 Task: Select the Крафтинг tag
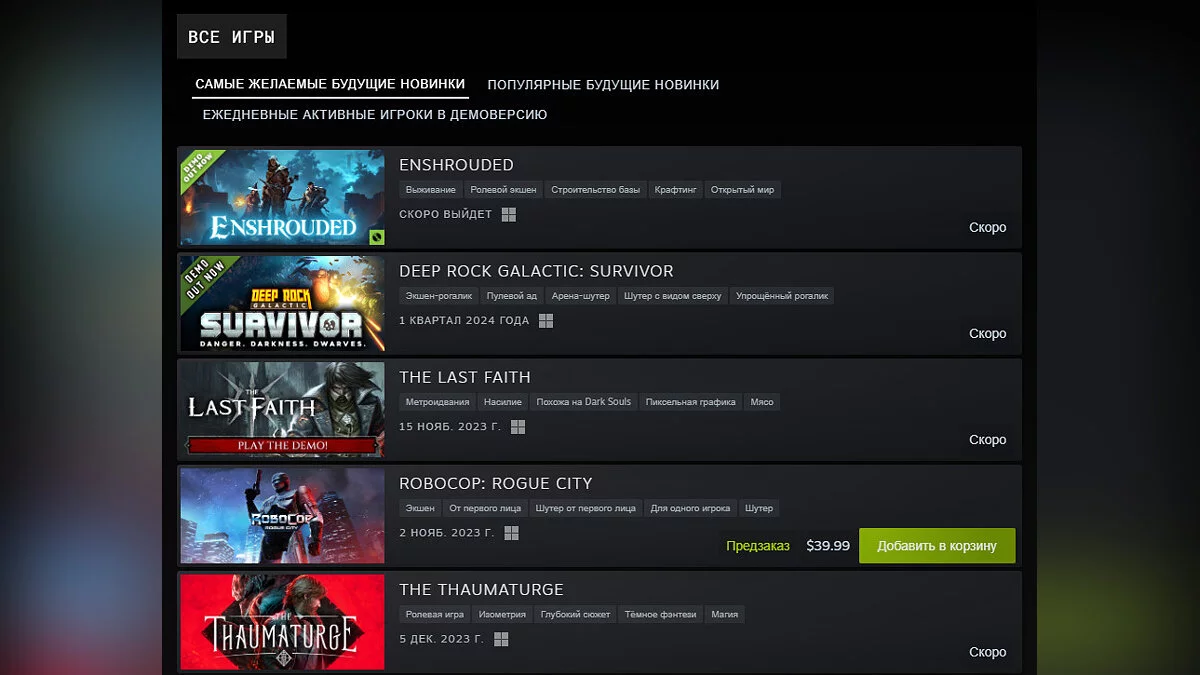pyautogui.click(x=676, y=189)
